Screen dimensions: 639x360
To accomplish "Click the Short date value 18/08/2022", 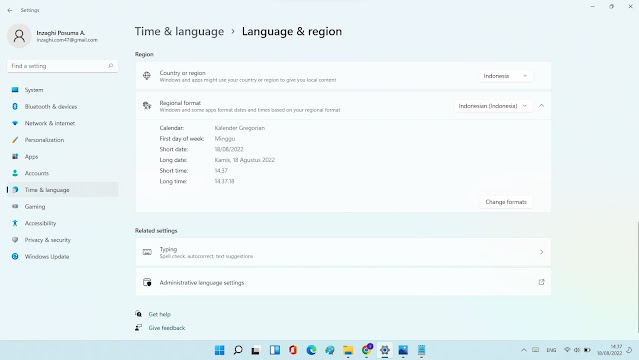I will point(229,149).
